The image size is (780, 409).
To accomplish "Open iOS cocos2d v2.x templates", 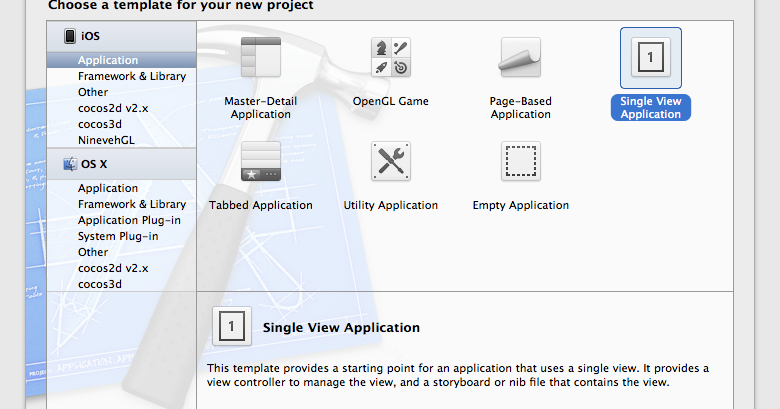I will pos(113,108).
